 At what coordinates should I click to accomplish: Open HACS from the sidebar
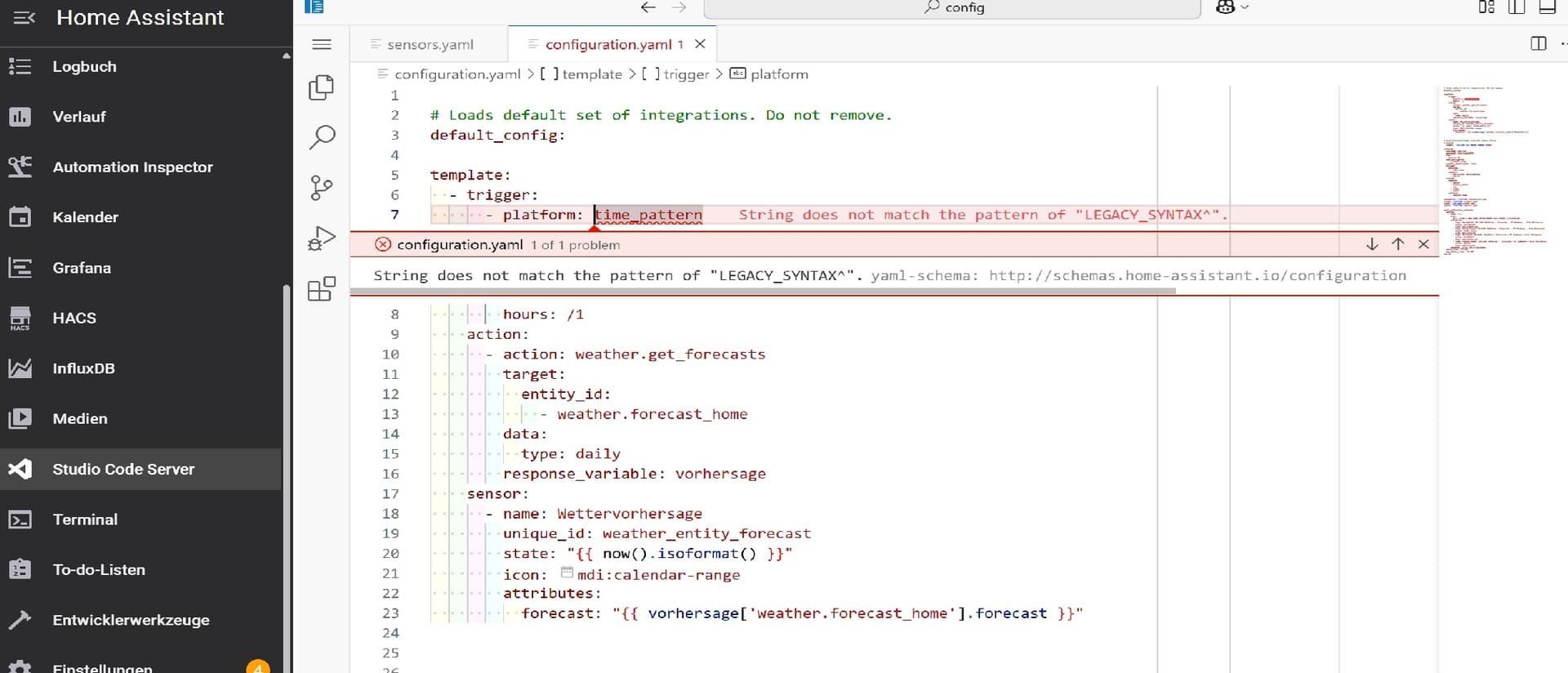click(74, 318)
